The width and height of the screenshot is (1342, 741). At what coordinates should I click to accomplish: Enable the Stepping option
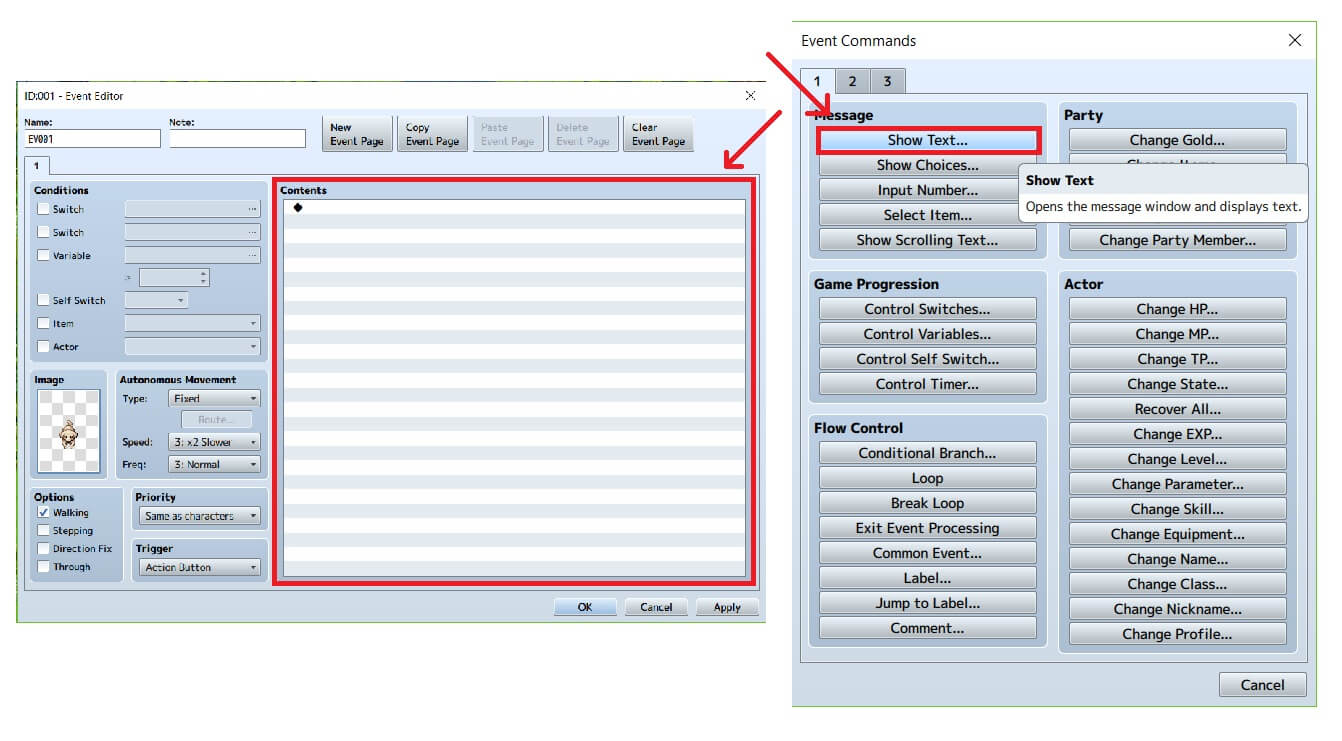click(x=43, y=530)
